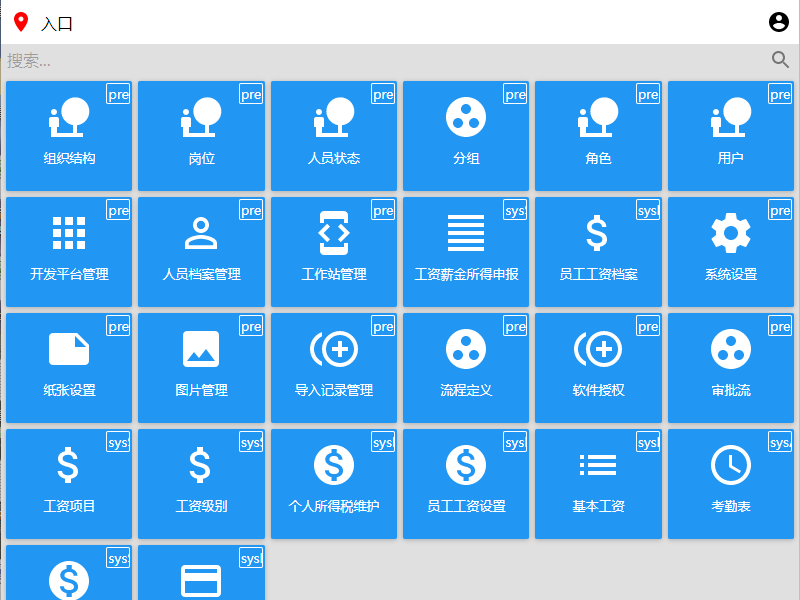Click the red location pin icon
Screen dimensions: 800x600
[x=21, y=23]
